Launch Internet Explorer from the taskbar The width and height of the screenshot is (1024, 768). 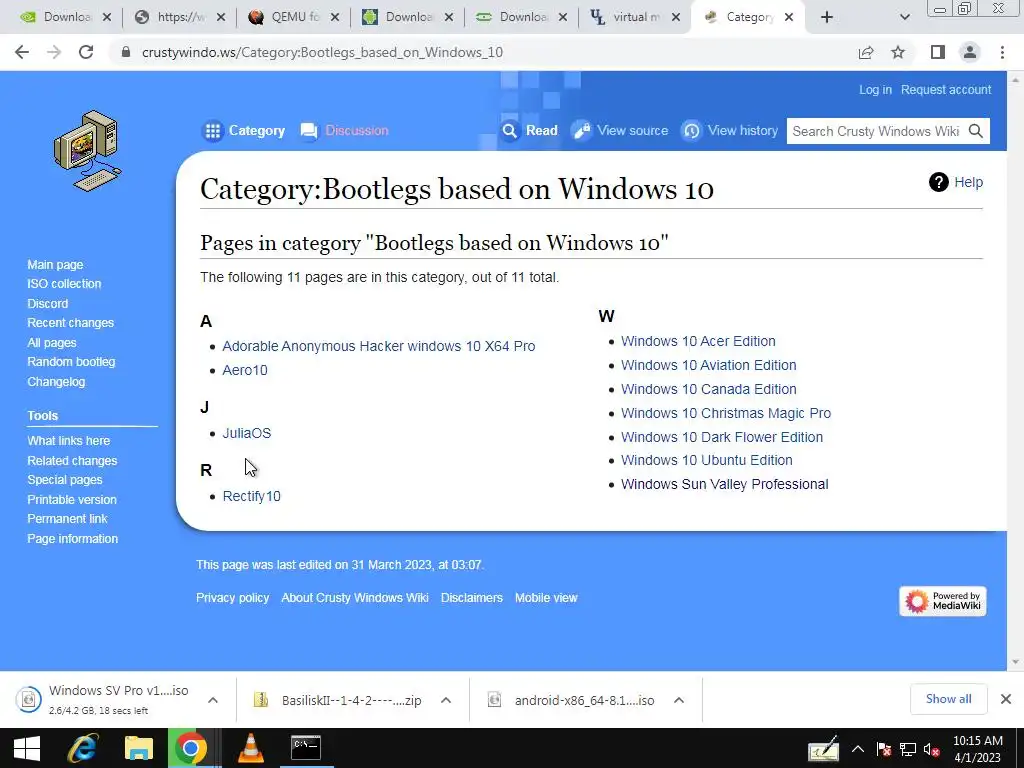[82, 748]
